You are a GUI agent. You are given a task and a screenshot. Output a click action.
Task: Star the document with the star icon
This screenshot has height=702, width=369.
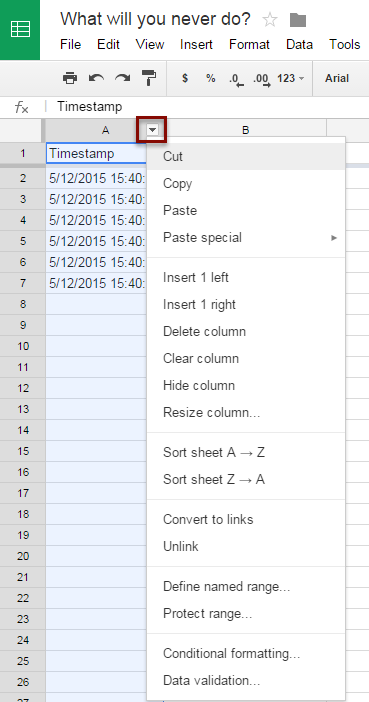pos(270,20)
